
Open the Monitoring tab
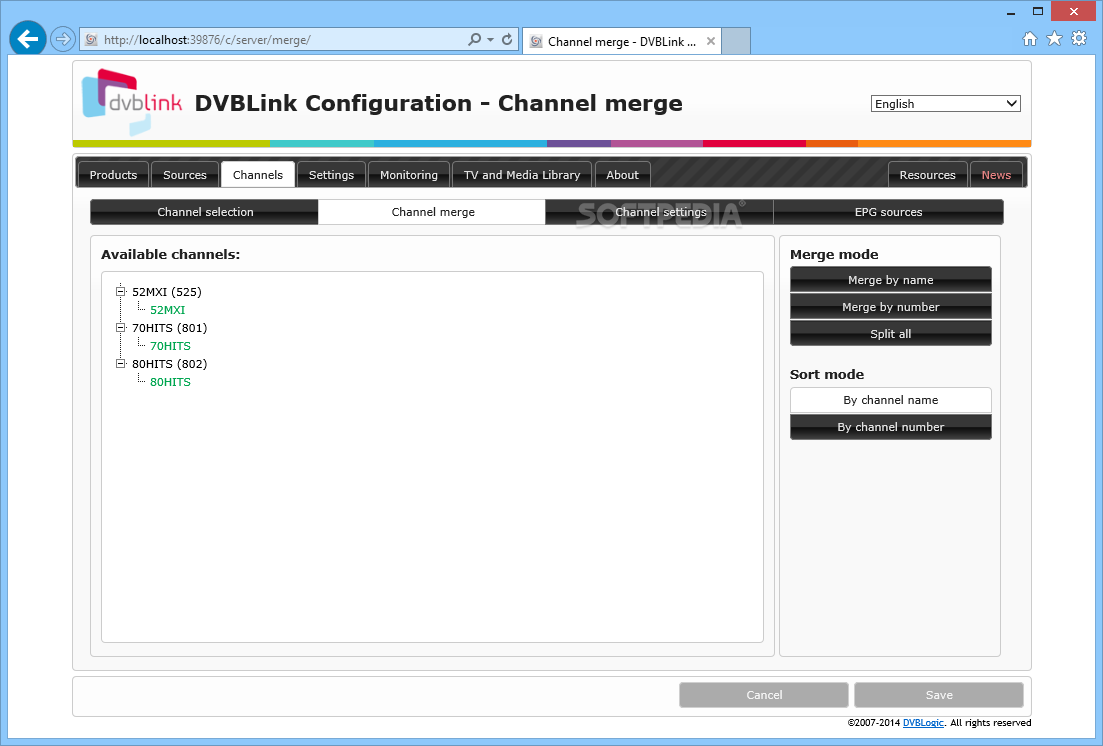(x=409, y=175)
